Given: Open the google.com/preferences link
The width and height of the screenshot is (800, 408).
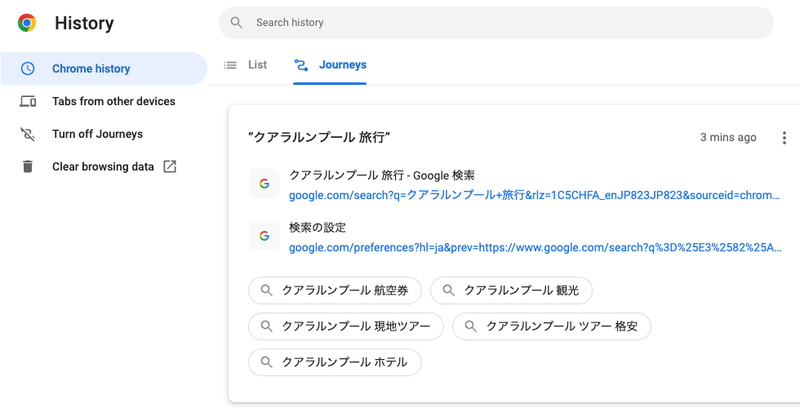Looking at the screenshot, I should point(534,247).
